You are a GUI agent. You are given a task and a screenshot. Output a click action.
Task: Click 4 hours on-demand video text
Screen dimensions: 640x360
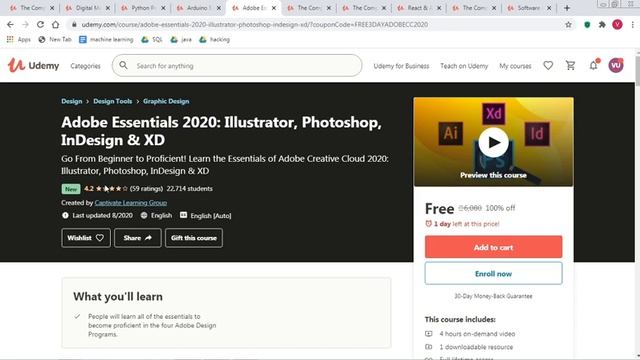click(x=477, y=334)
